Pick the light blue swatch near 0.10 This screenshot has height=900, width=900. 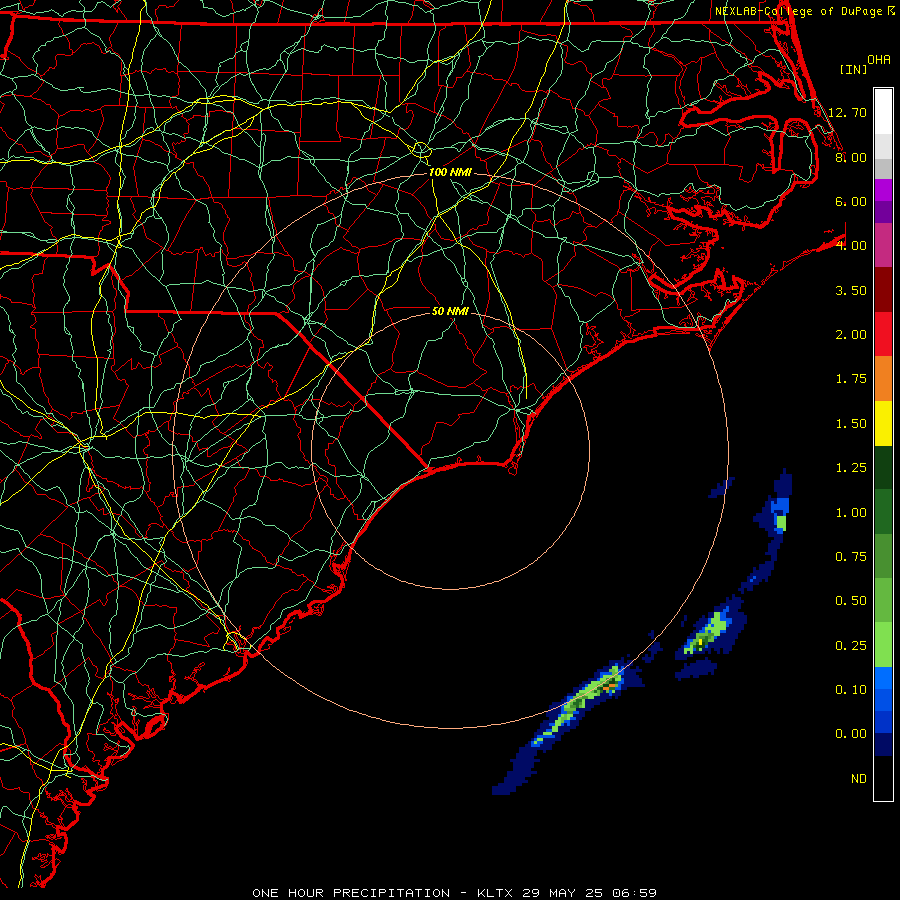point(883,678)
